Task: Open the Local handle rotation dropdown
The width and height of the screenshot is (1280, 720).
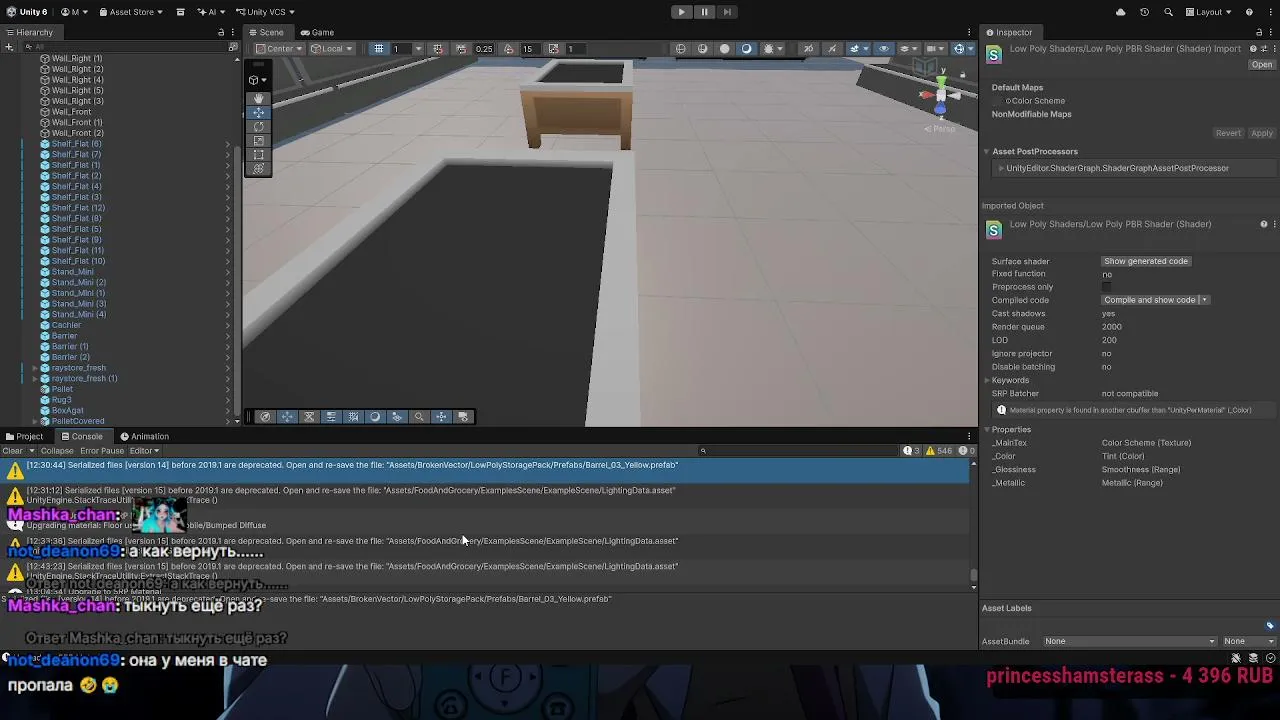Action: (x=331, y=49)
